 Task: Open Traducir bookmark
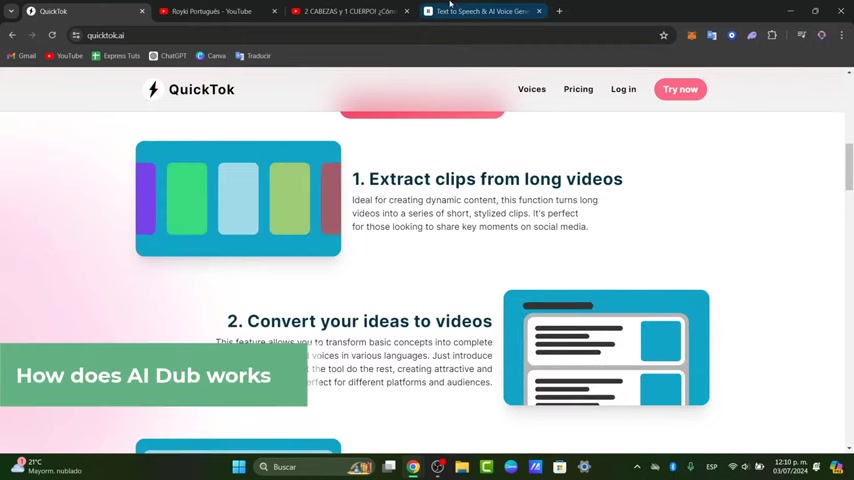click(253, 56)
